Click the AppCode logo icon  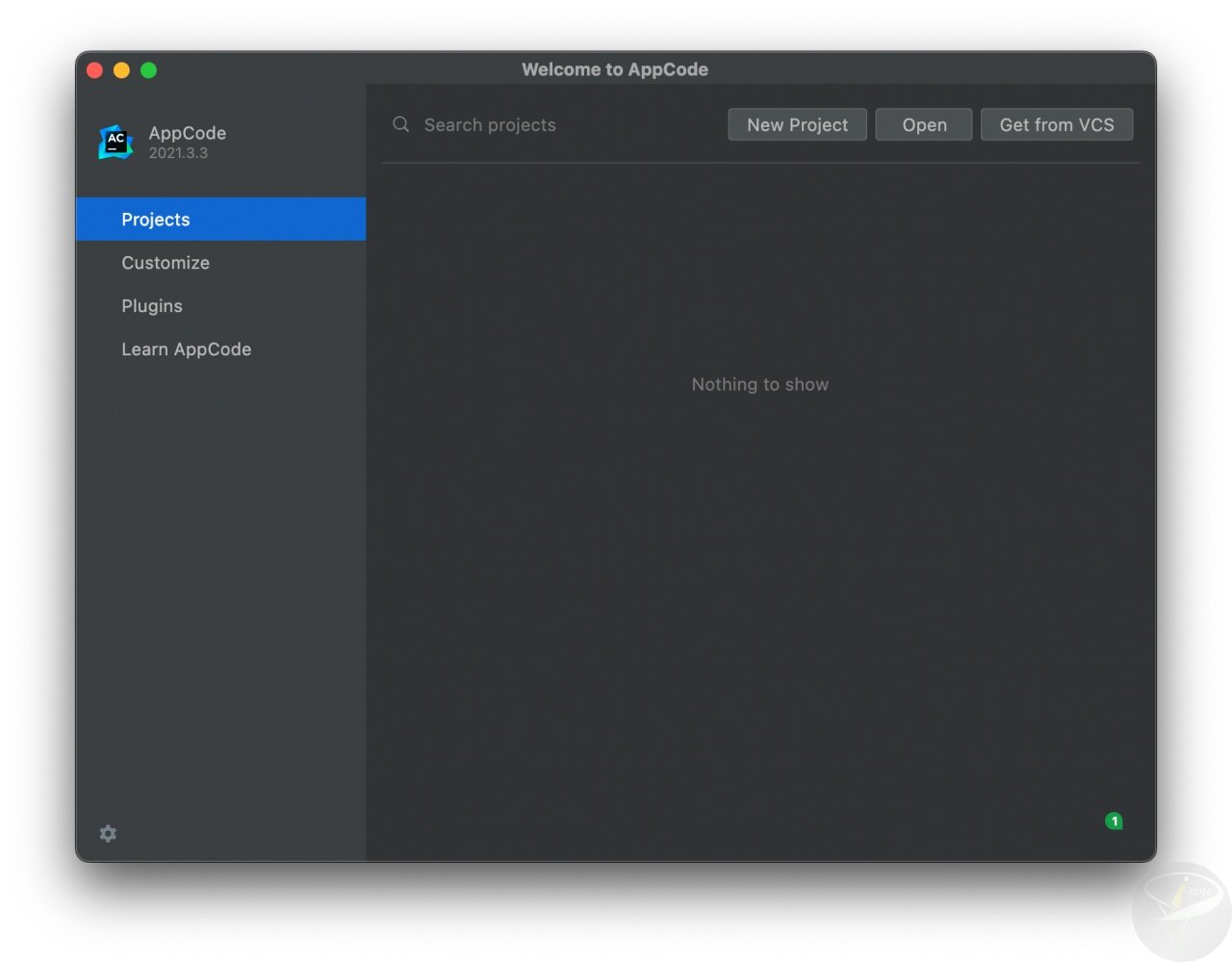pos(115,142)
